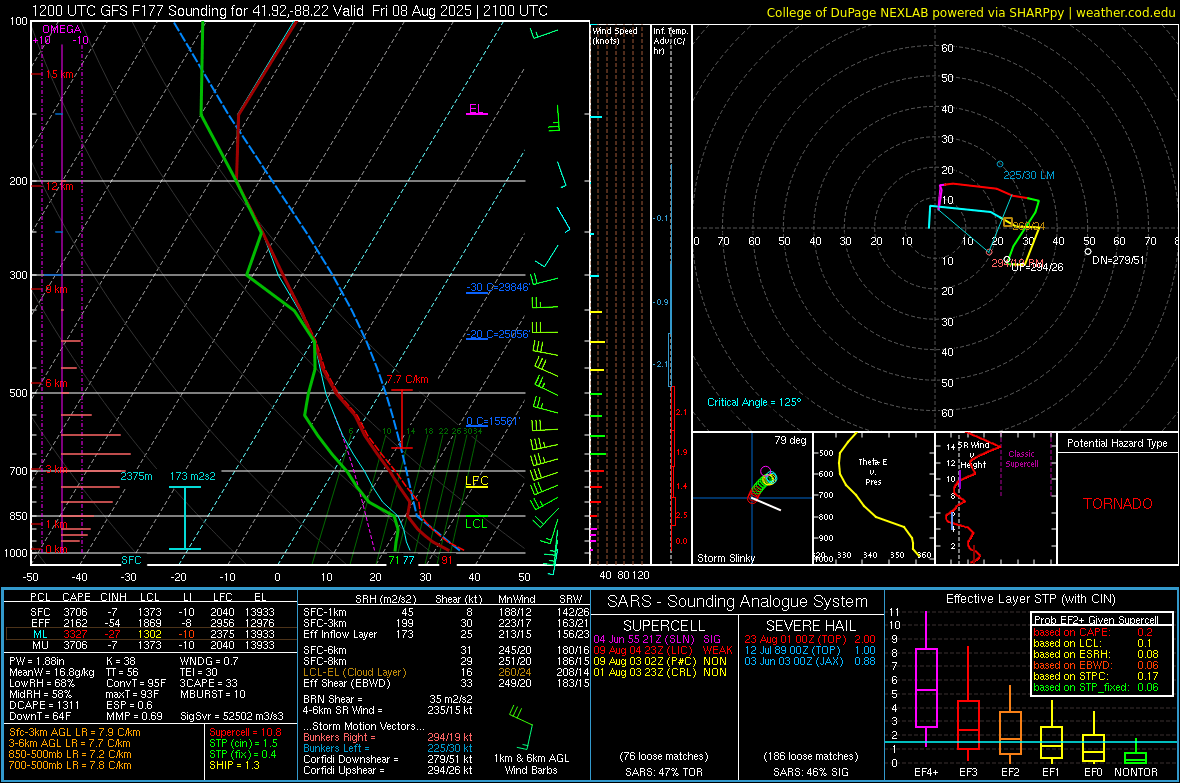Screen dimensions: 1180x783
Task: Click the red '7.7 C/km' lapse rate label
Action: pos(407,379)
